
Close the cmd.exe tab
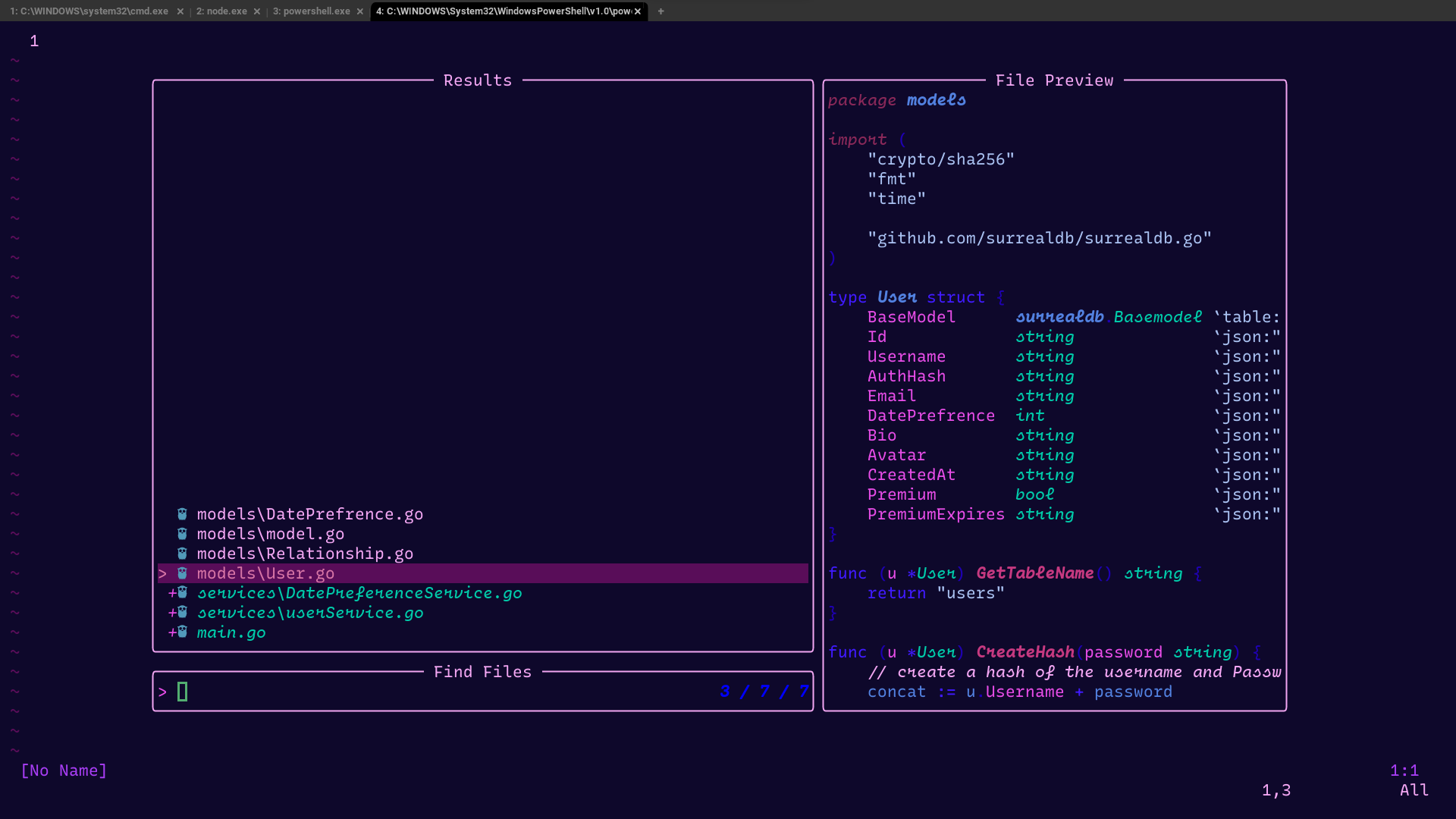(x=180, y=11)
